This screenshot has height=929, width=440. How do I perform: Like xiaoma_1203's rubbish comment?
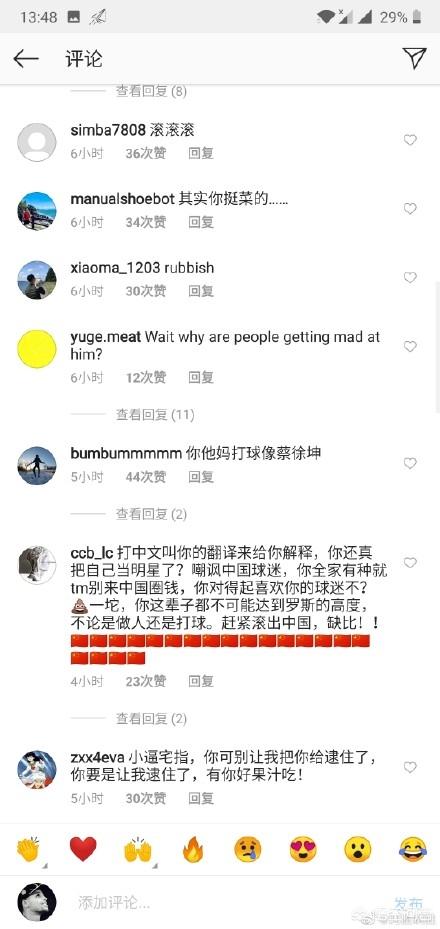coord(410,277)
